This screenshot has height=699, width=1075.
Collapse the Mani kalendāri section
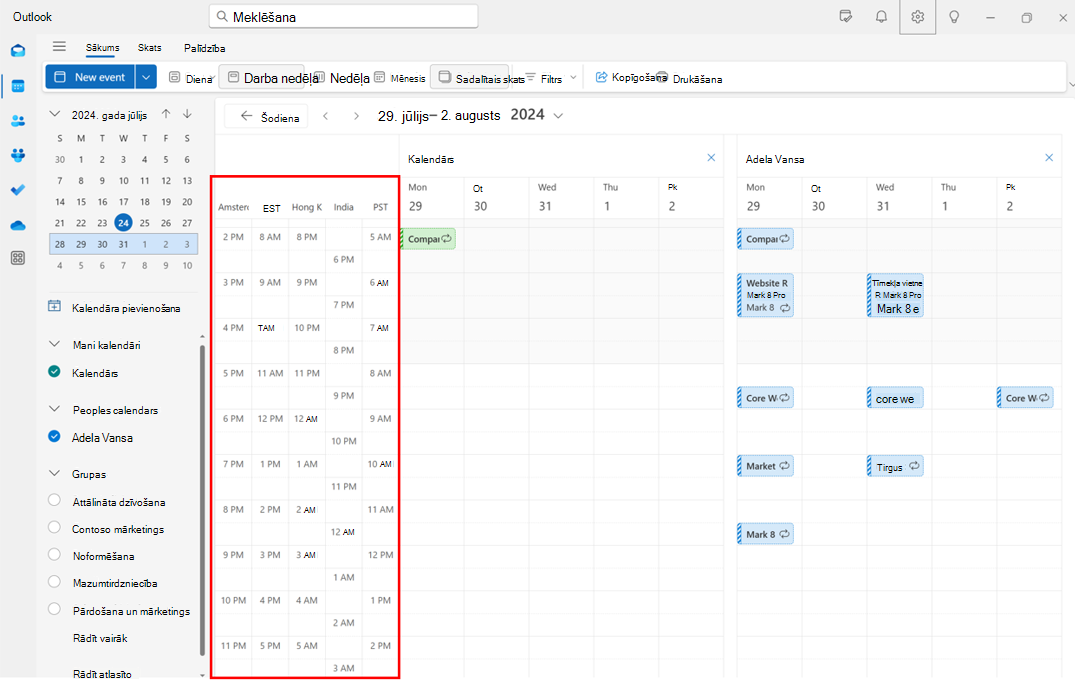(55, 344)
